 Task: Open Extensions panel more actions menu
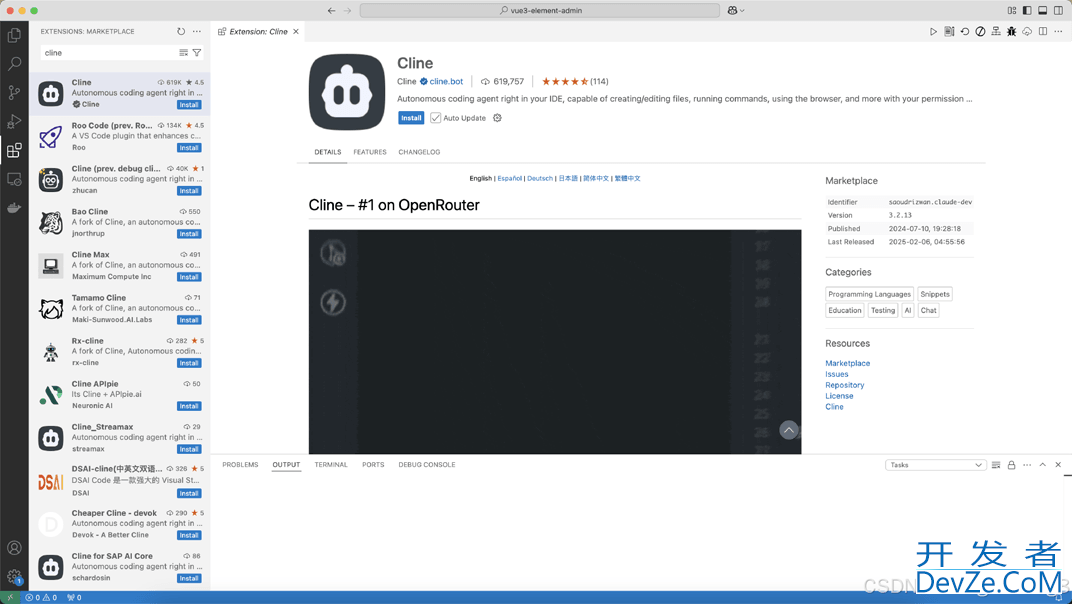(x=197, y=31)
